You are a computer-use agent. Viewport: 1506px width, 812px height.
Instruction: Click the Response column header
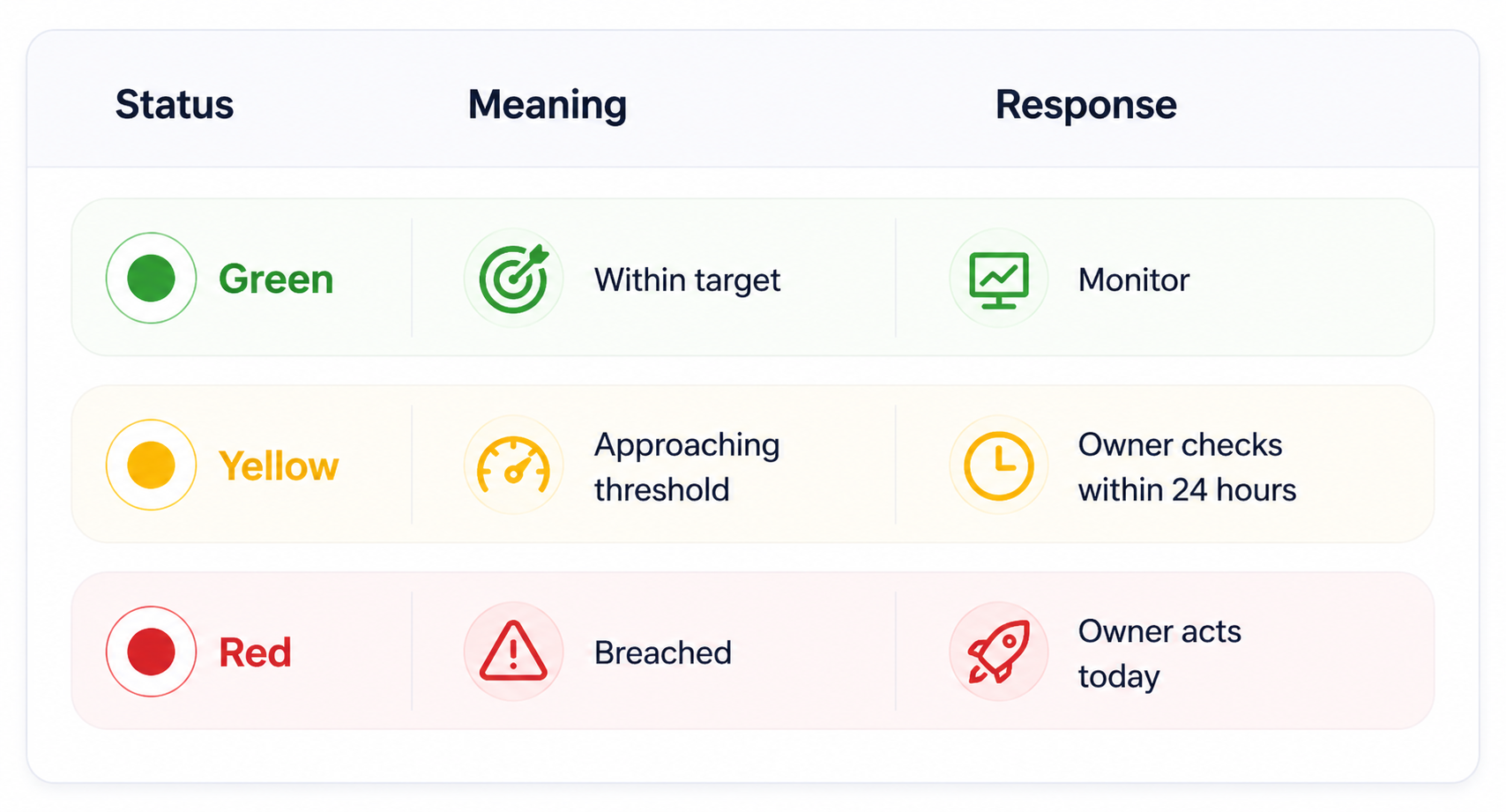coord(1085,105)
